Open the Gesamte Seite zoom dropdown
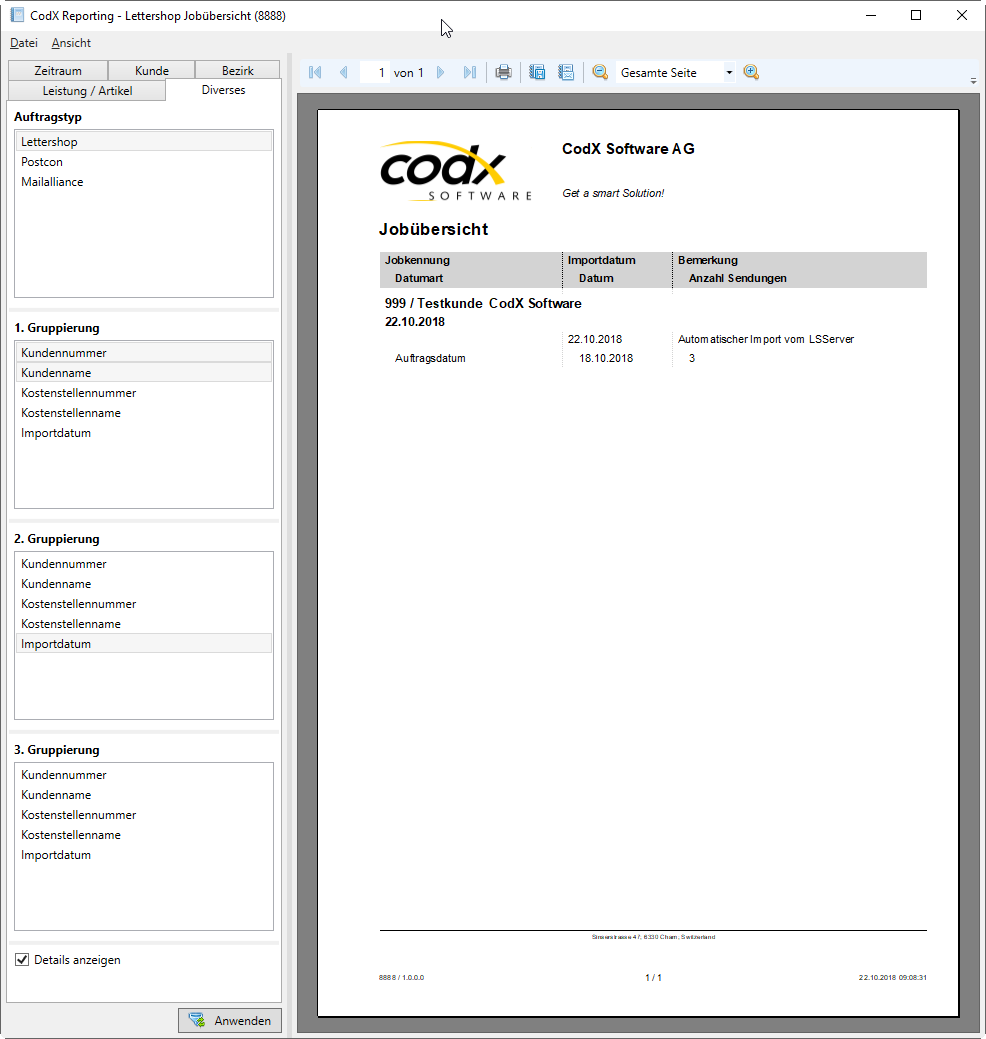The image size is (986, 1039). (729, 72)
